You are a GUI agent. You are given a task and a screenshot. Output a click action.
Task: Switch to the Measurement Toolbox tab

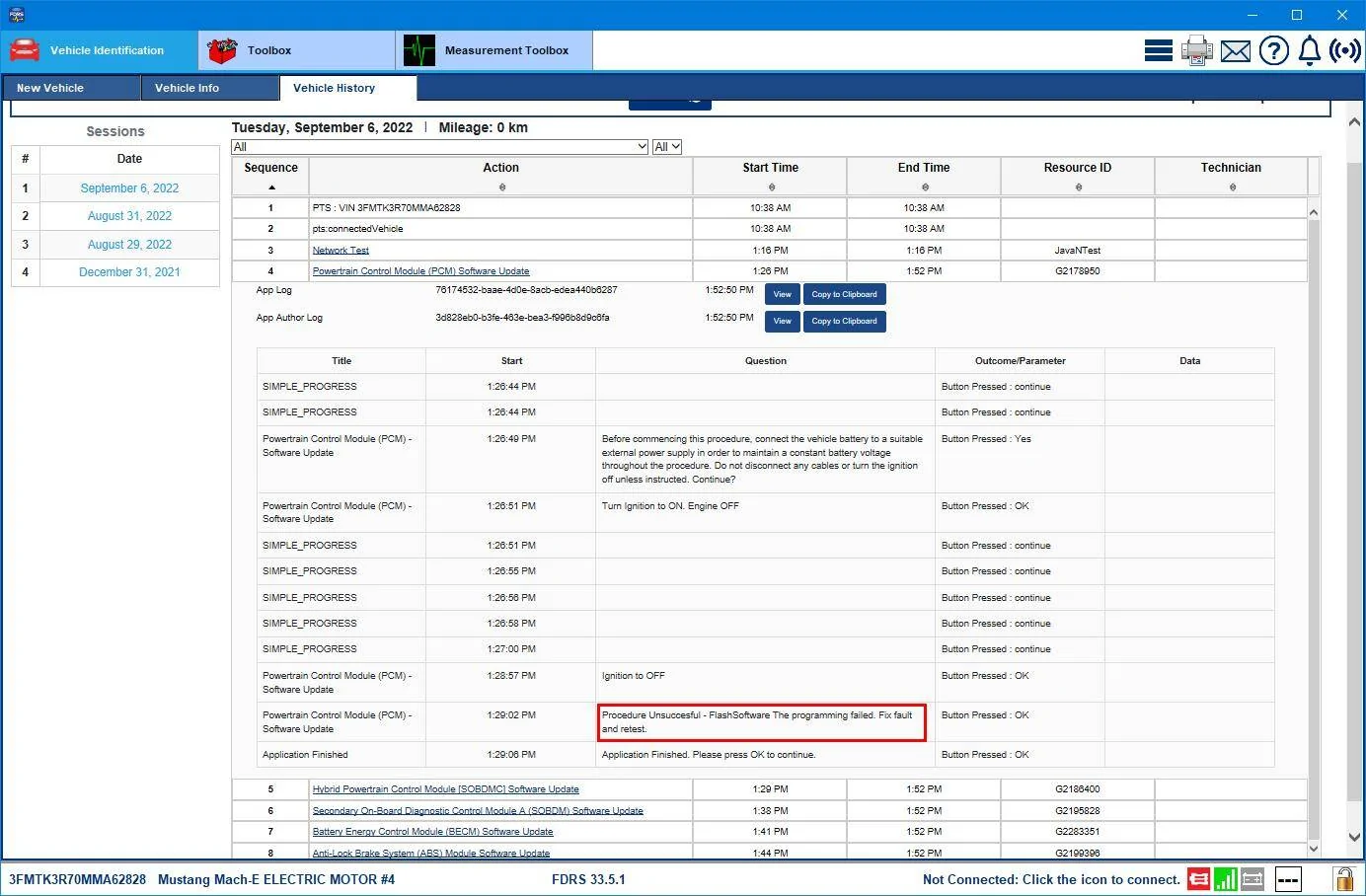[493, 50]
